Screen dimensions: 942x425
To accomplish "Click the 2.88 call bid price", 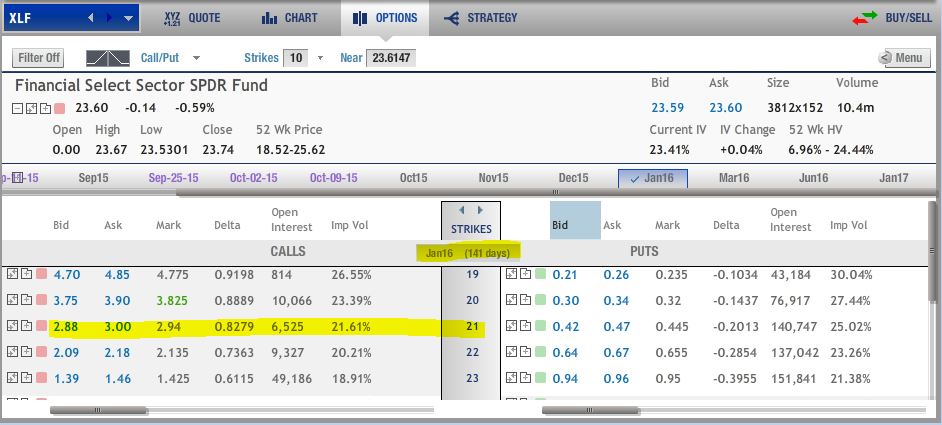I will click(65, 326).
